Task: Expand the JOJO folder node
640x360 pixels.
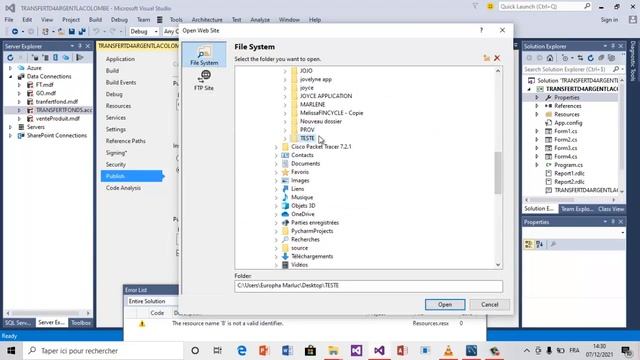Action: point(285,71)
